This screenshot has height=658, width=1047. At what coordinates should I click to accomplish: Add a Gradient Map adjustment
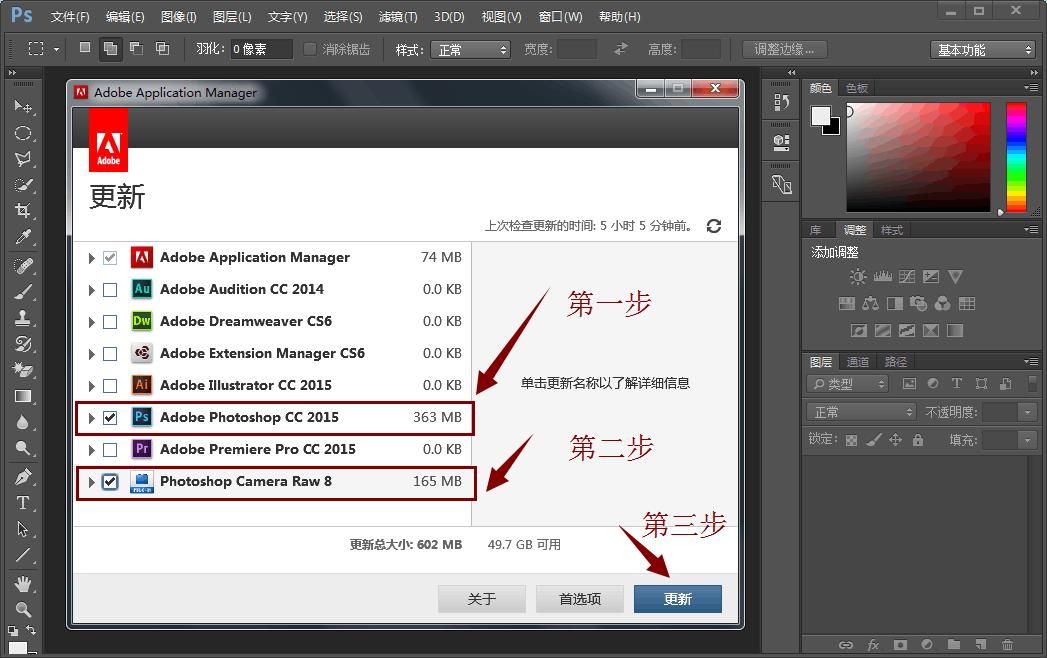(955, 331)
